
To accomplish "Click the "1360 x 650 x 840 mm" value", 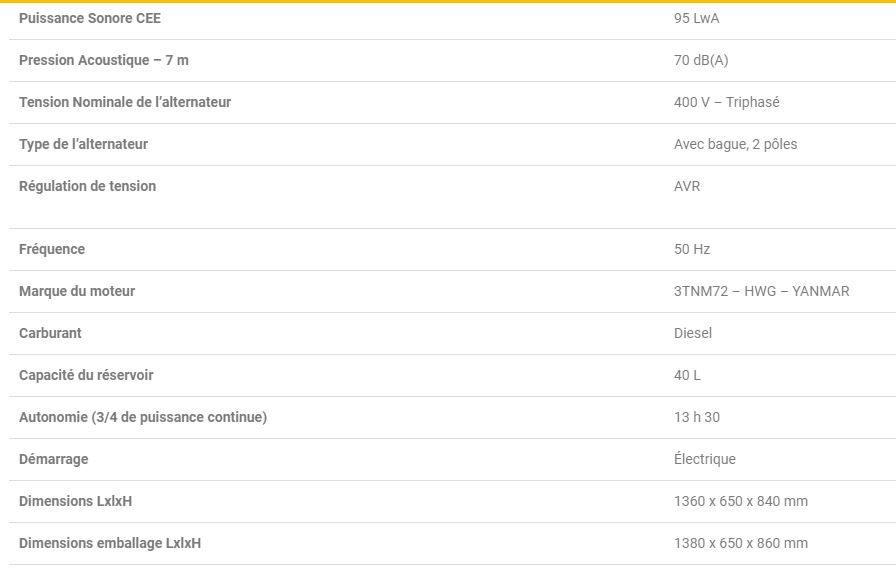I will point(741,501).
